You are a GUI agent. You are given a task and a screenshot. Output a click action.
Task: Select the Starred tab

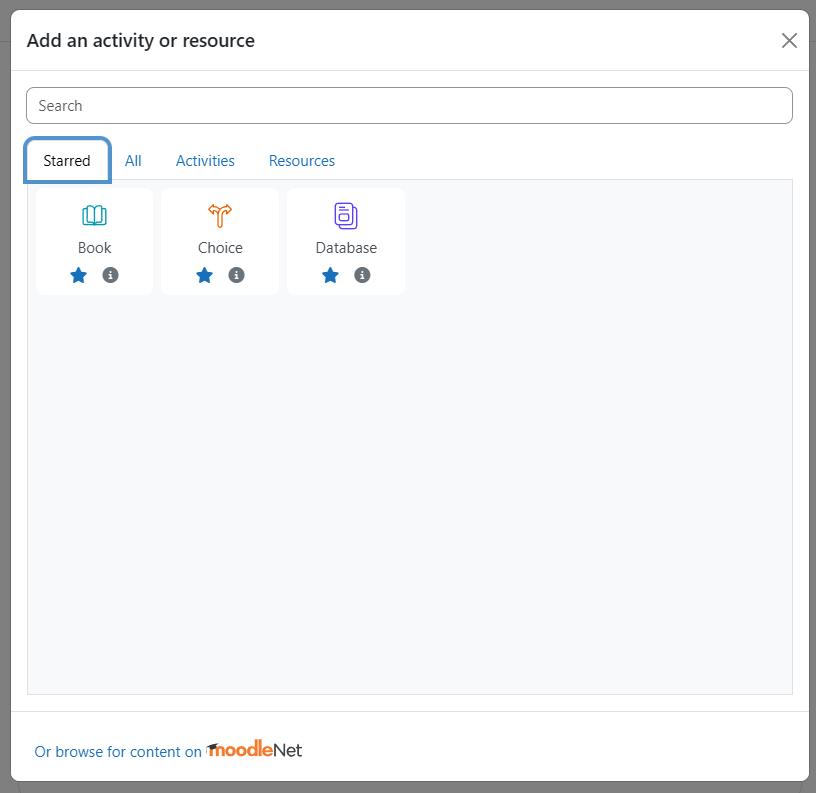tap(67, 161)
